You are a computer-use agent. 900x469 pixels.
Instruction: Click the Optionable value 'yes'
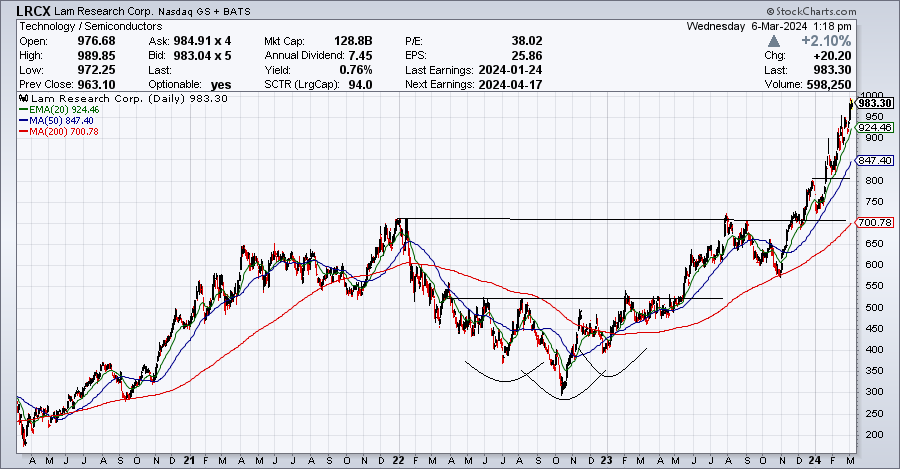[221, 85]
